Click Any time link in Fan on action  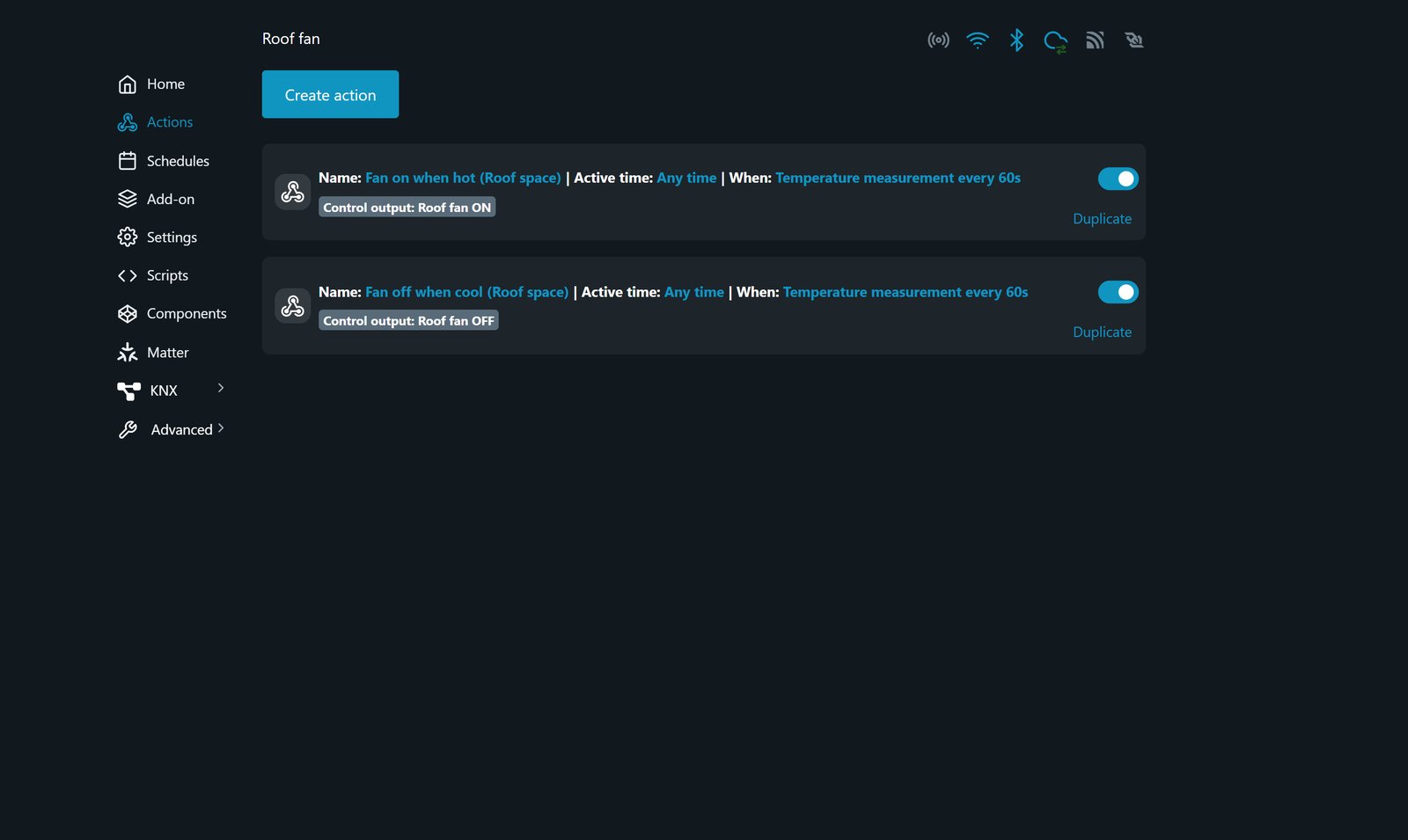[x=686, y=178]
